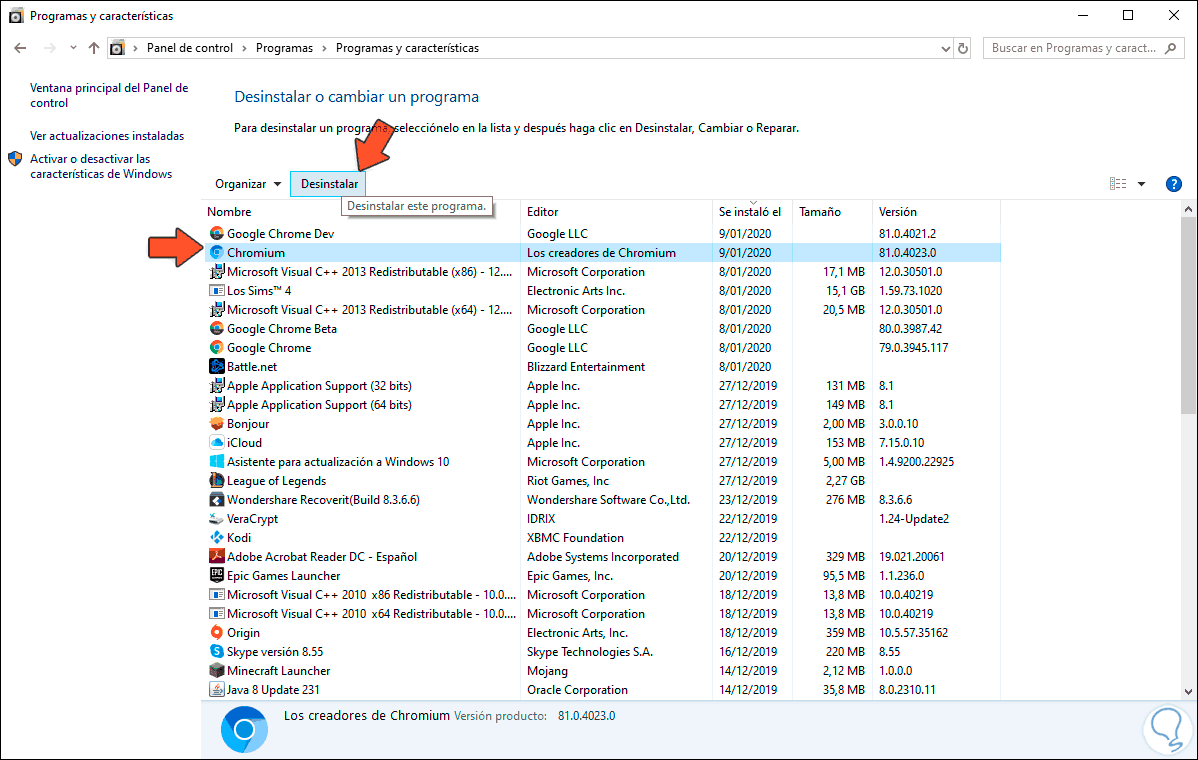The image size is (1198, 760).
Task: Expand the chevron after Panel de control
Action: tap(244, 48)
